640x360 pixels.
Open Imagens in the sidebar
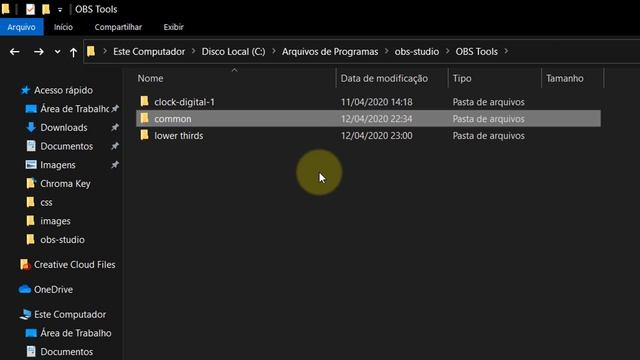point(58,165)
